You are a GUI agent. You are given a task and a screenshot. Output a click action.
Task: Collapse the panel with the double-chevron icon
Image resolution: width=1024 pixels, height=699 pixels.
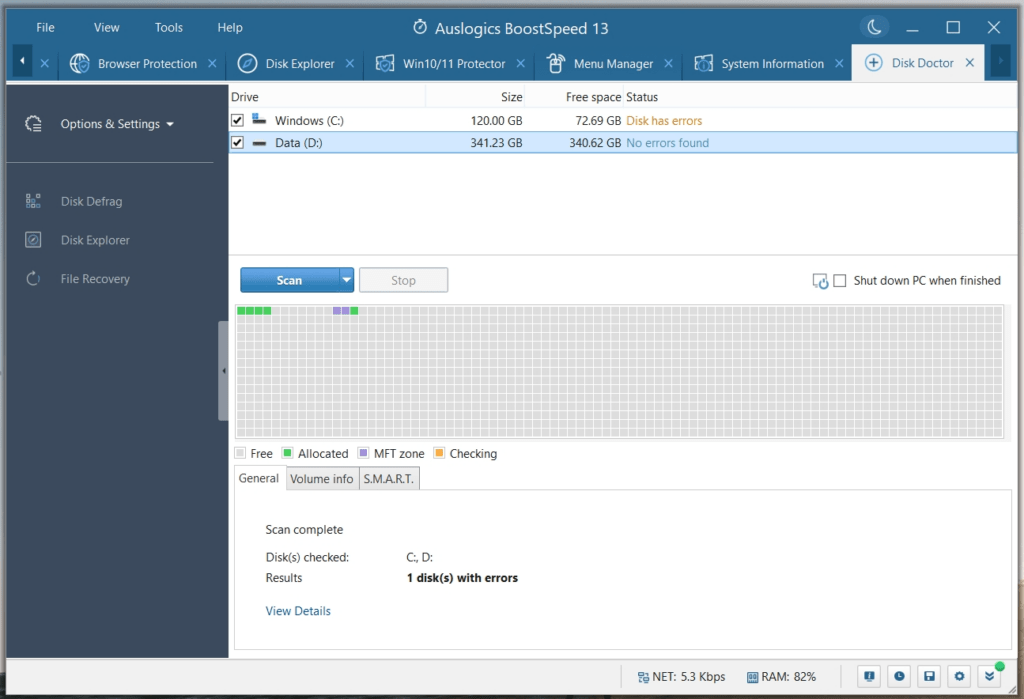[989, 676]
